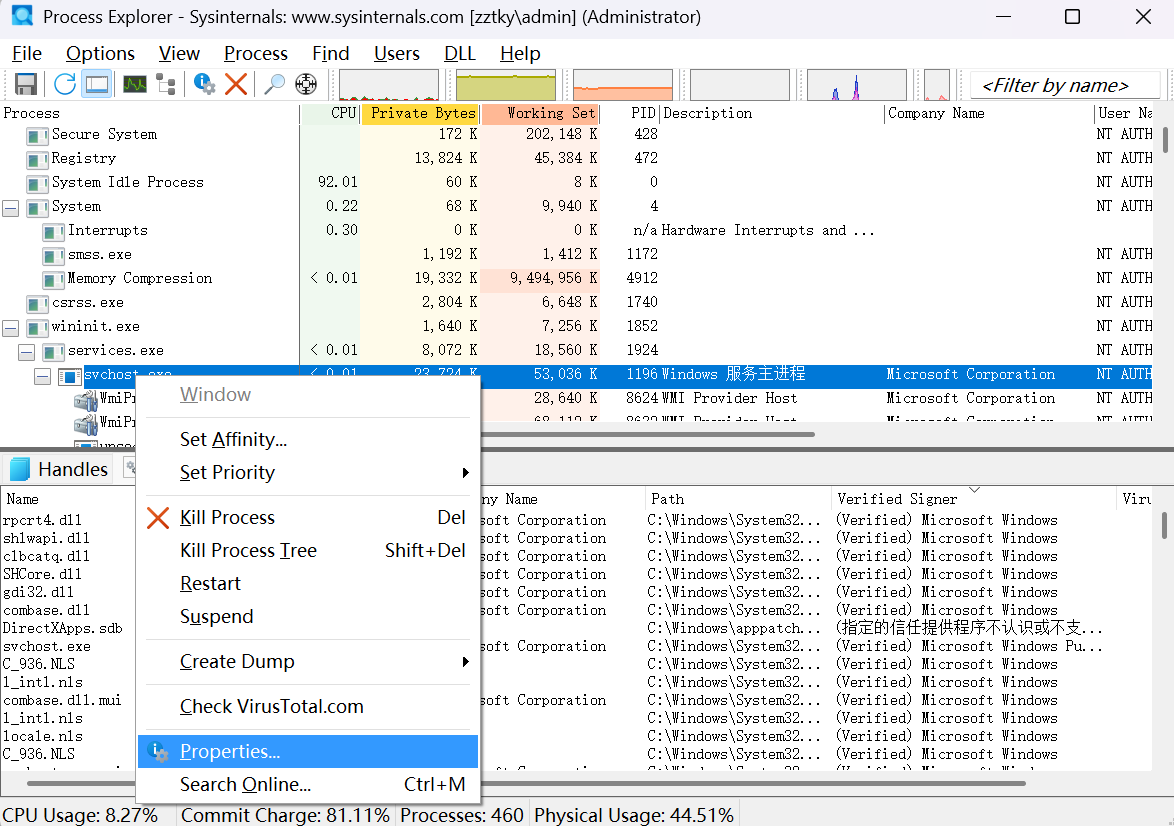
Task: Switch to the Handles tab
Action: 60,469
